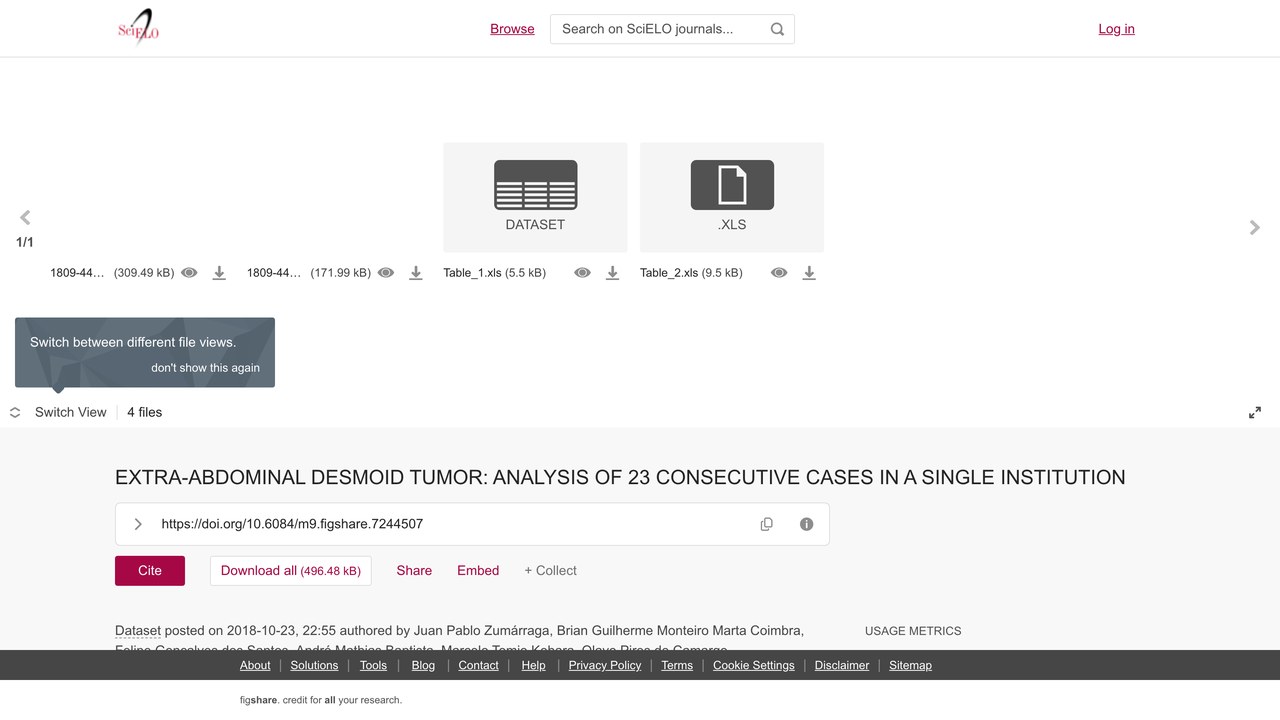Image resolution: width=1280 pixels, height=720 pixels.
Task: Toggle Switch View for the files
Action: 58,412
